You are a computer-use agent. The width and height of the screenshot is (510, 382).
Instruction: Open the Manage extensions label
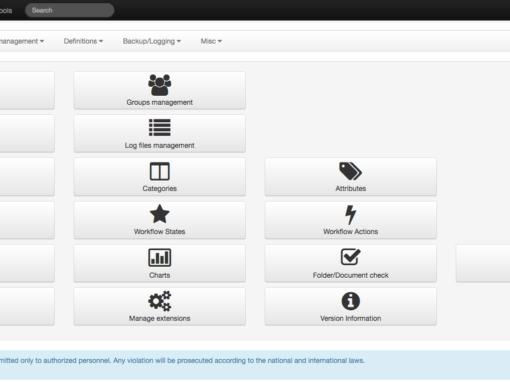click(x=160, y=318)
